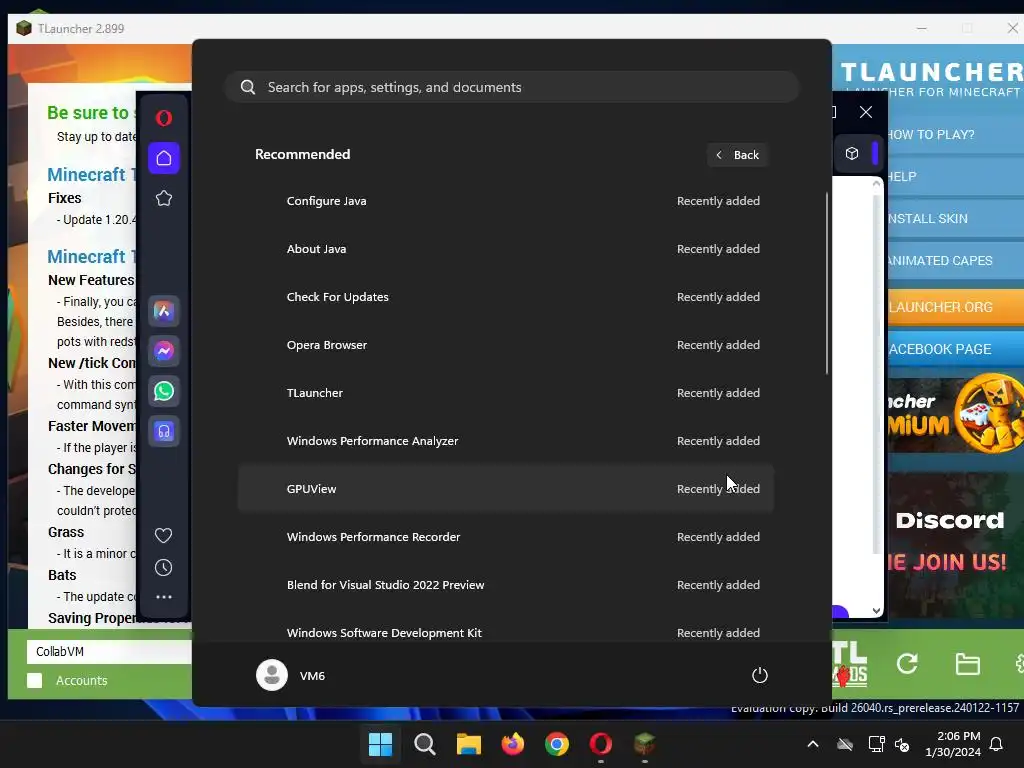Open Windows Performance Recorder entry
Viewport: 1024px width, 768px height.
coord(505,537)
